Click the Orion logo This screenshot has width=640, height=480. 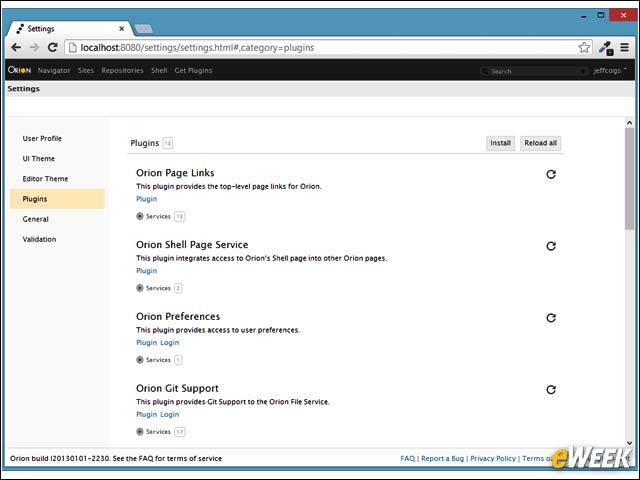(x=19, y=70)
